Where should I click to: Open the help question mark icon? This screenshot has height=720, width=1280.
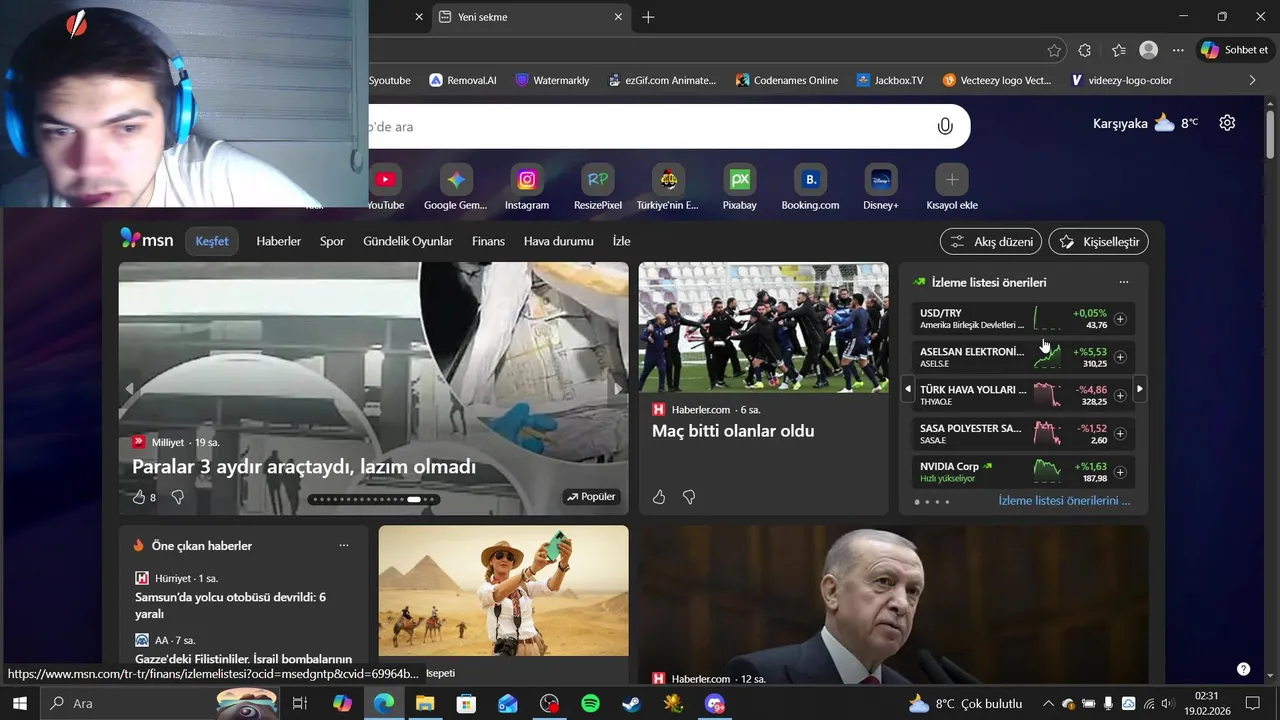click(x=1243, y=669)
